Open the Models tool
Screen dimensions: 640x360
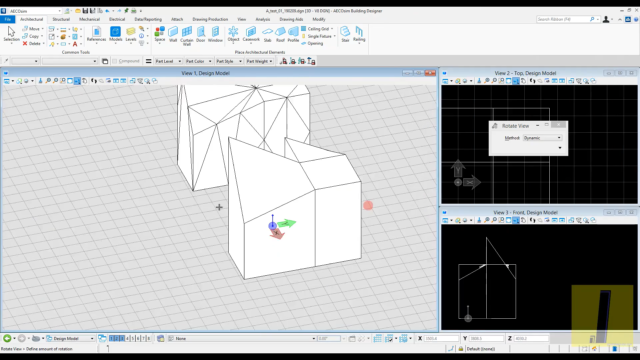[x=116, y=34]
